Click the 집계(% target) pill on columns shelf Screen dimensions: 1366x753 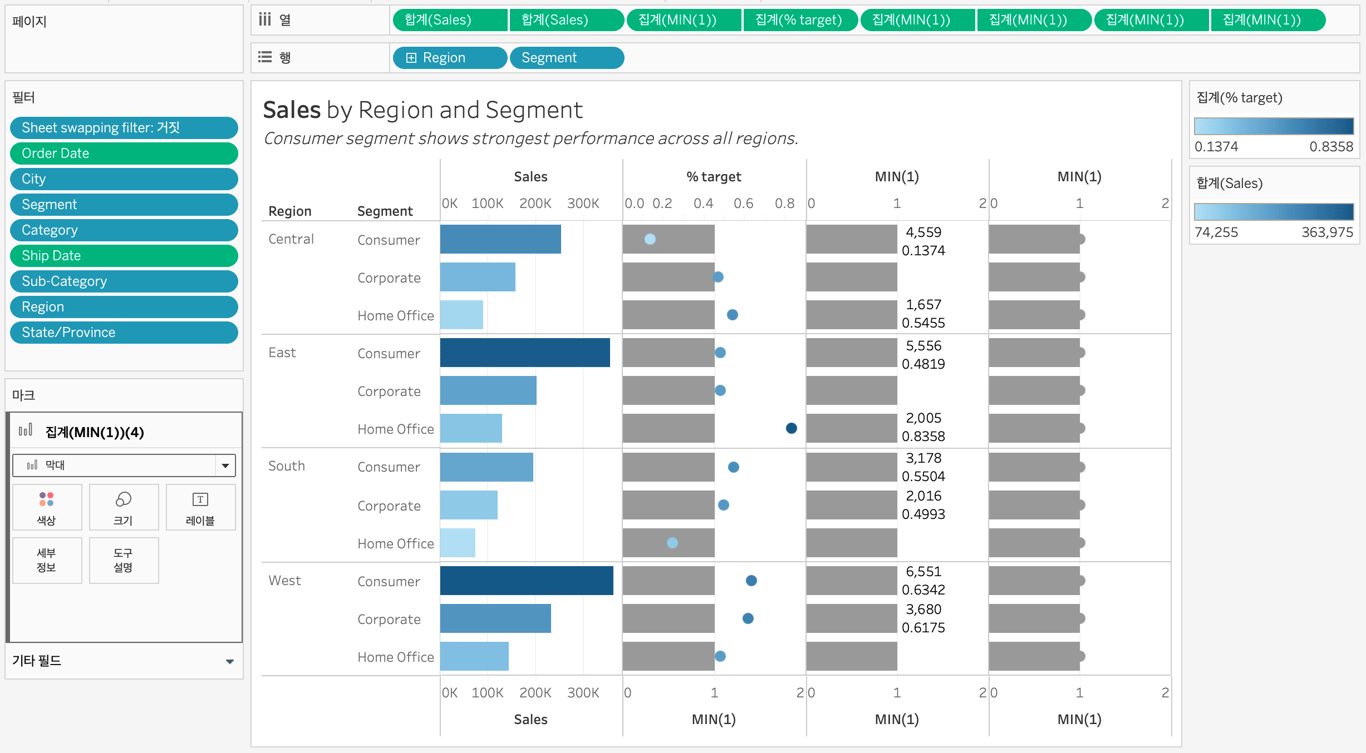click(x=800, y=20)
